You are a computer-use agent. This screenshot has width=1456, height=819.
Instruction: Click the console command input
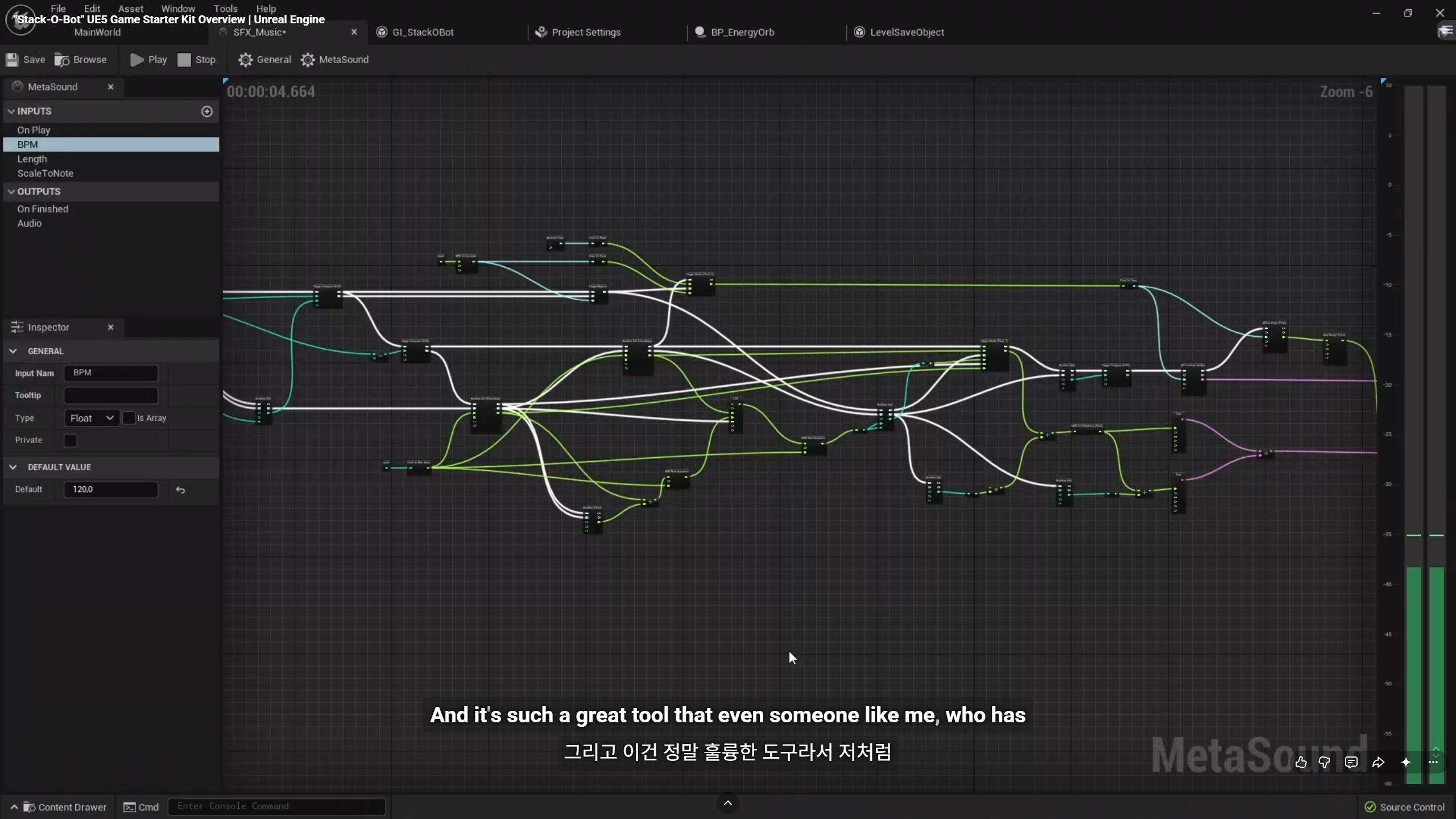tap(276, 806)
